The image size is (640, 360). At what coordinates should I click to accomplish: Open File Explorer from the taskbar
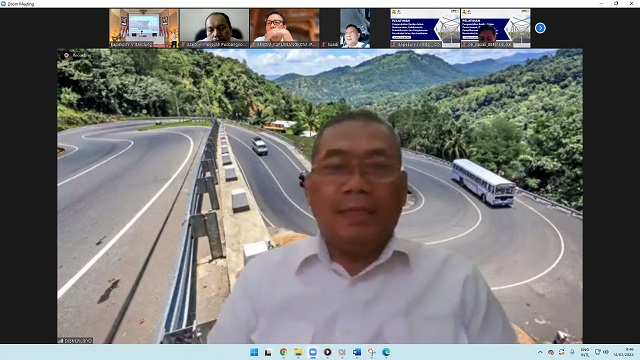click(298, 352)
